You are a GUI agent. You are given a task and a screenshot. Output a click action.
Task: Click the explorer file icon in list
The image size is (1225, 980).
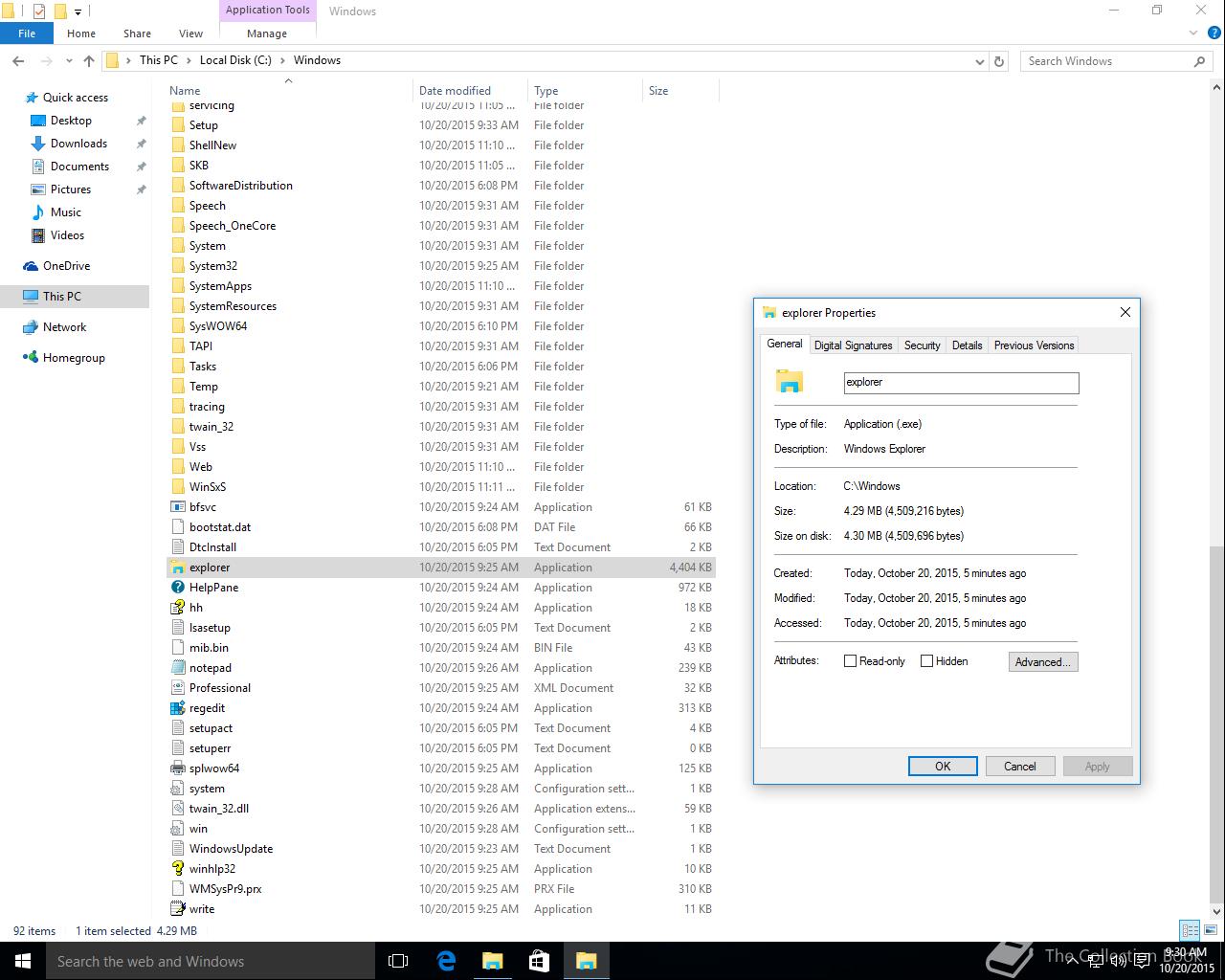(x=177, y=568)
